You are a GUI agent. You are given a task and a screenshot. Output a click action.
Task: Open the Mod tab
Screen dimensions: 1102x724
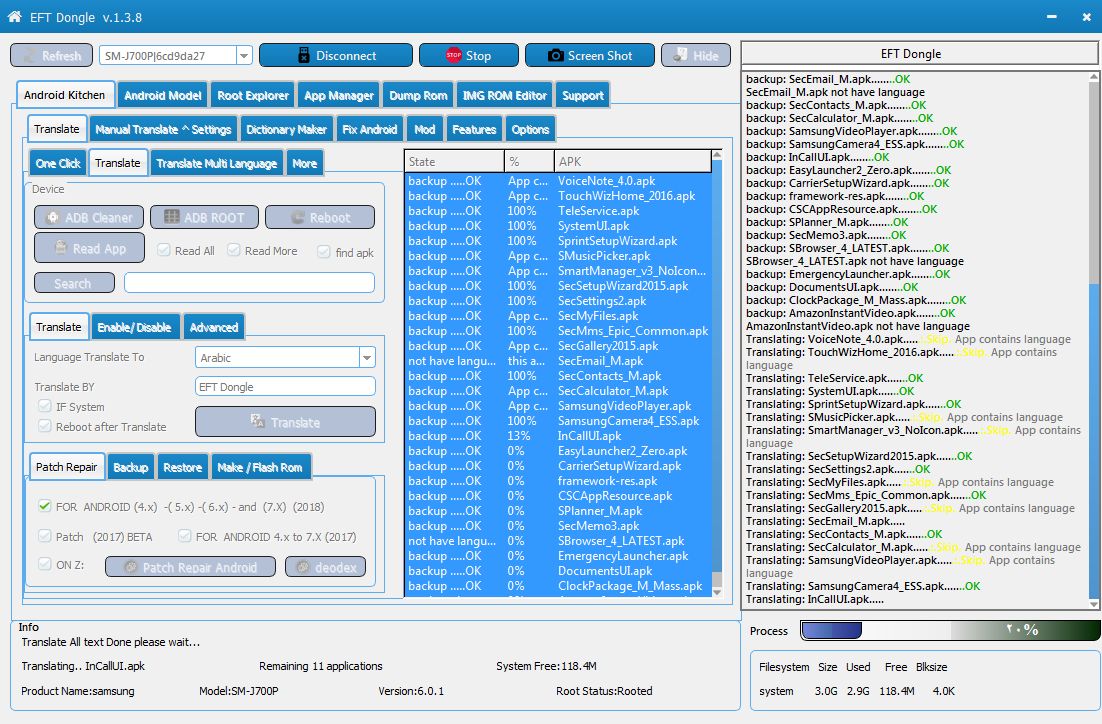[x=424, y=129]
